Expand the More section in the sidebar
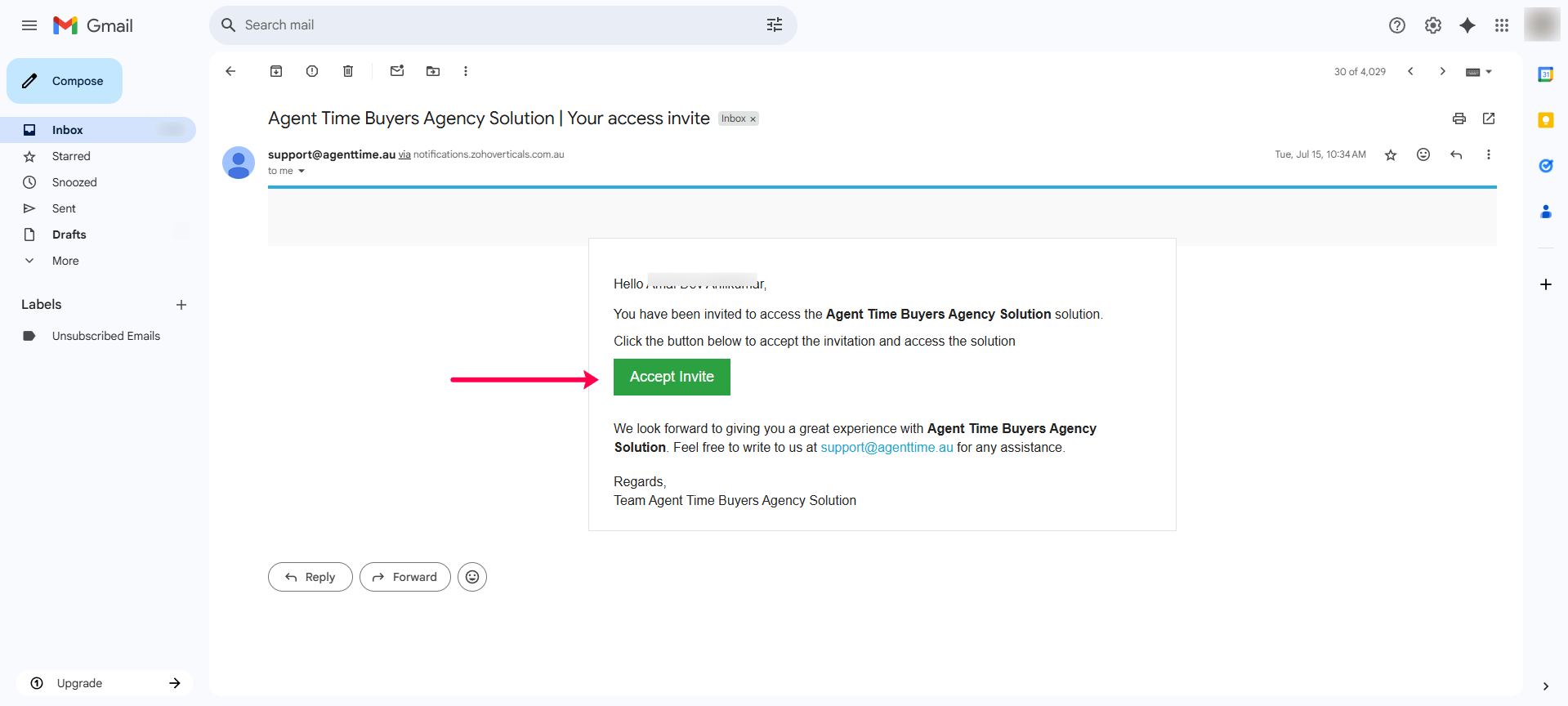The image size is (1568, 706). [x=65, y=261]
